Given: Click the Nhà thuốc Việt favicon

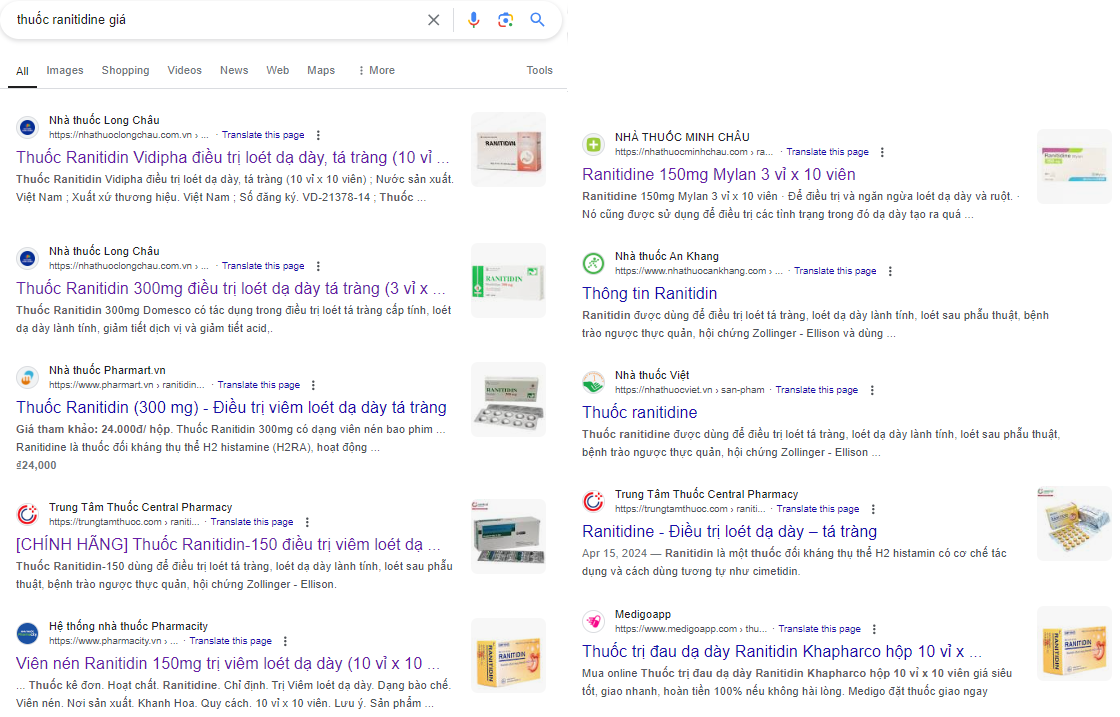Looking at the screenshot, I should 593,383.
